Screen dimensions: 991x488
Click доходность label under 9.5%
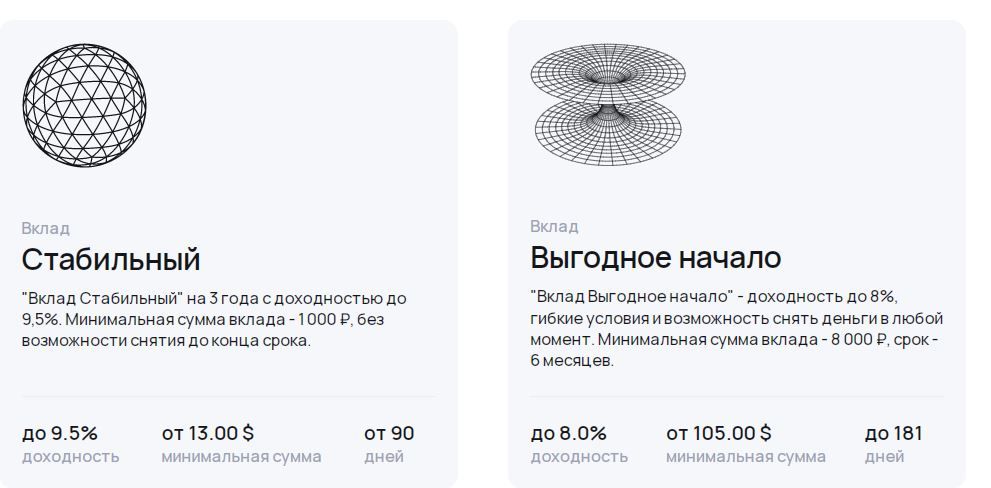[x=70, y=456]
